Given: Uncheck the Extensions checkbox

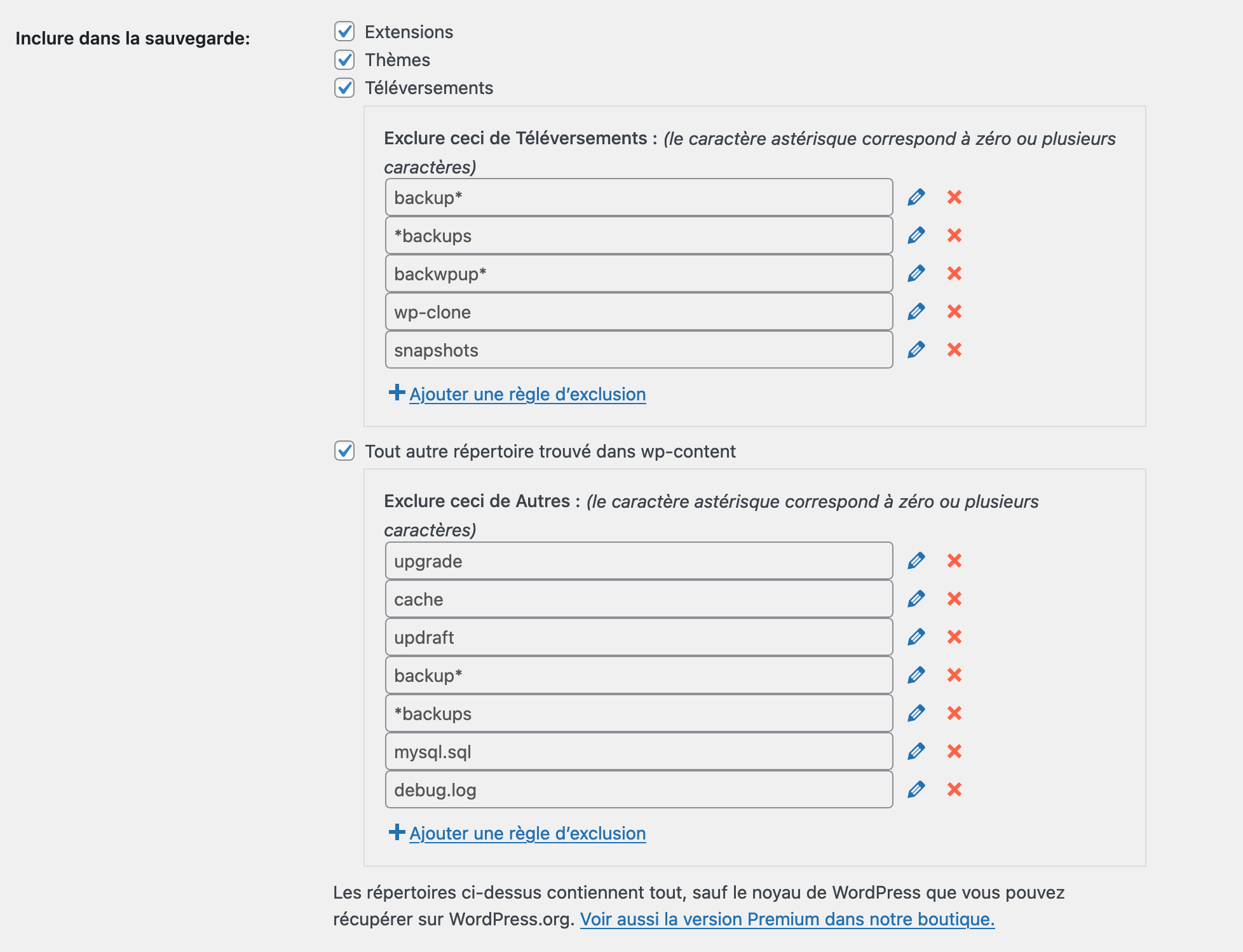Looking at the screenshot, I should [x=344, y=32].
